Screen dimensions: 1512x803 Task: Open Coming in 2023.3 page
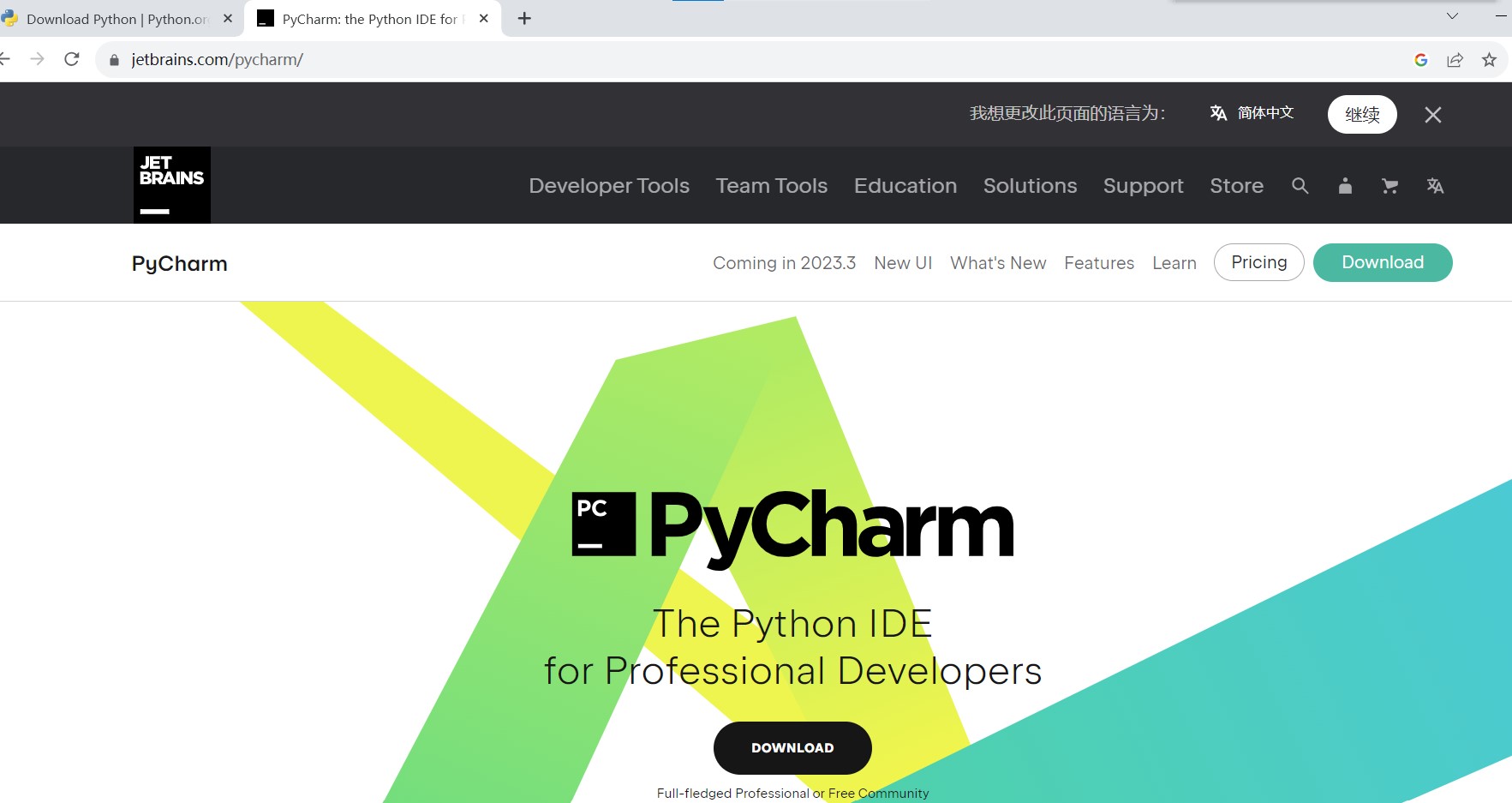[x=785, y=263]
